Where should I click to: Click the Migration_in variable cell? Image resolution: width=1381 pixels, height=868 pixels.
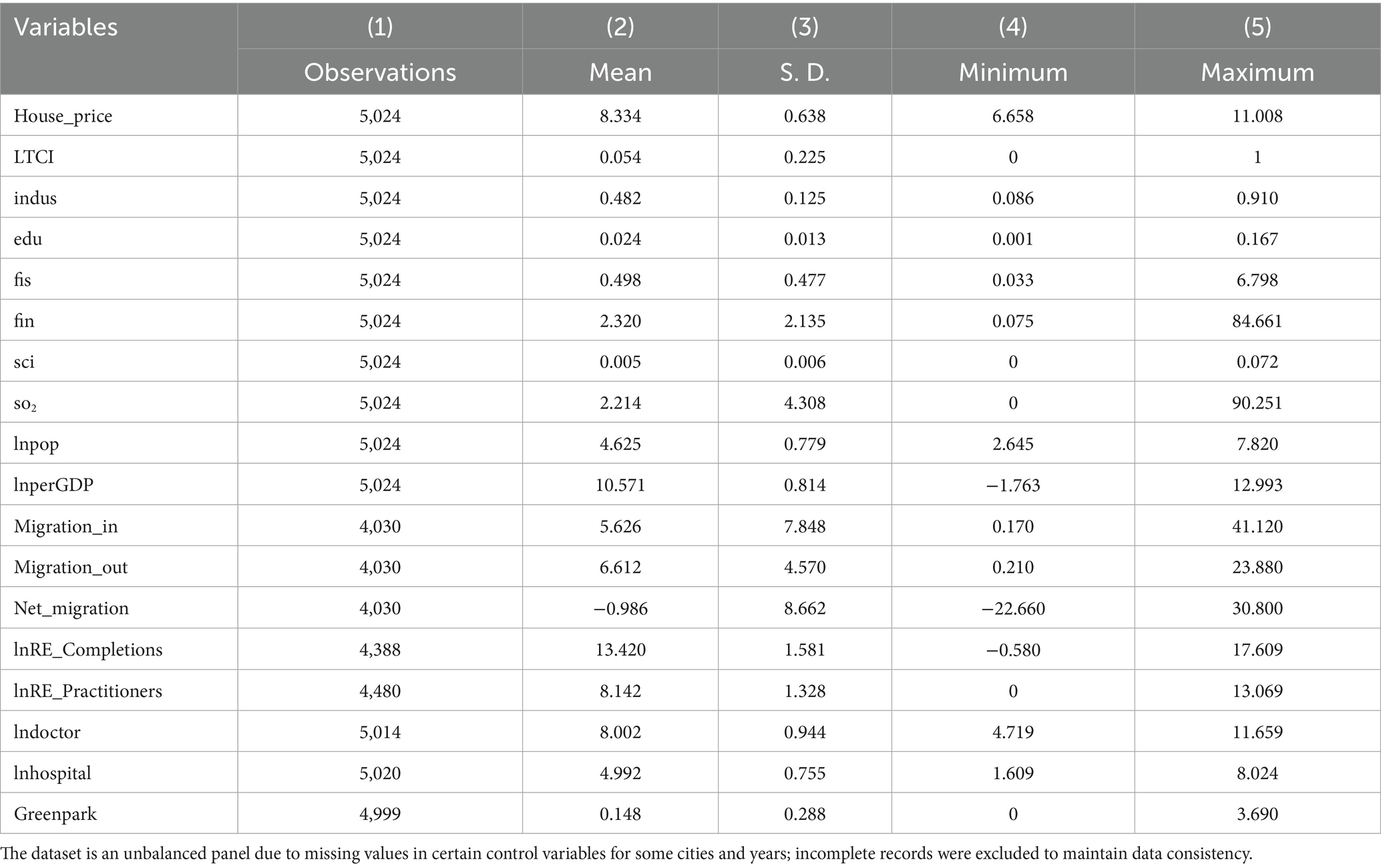66,526
